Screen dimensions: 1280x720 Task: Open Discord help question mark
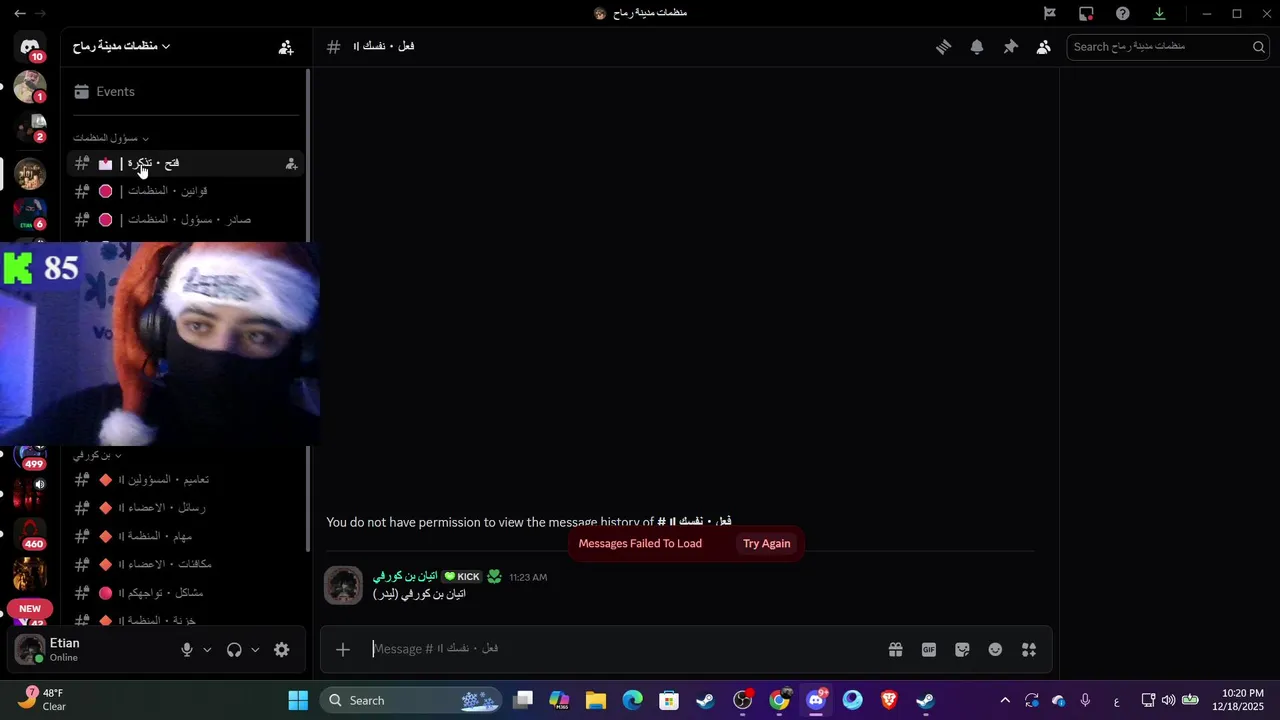point(1123,13)
